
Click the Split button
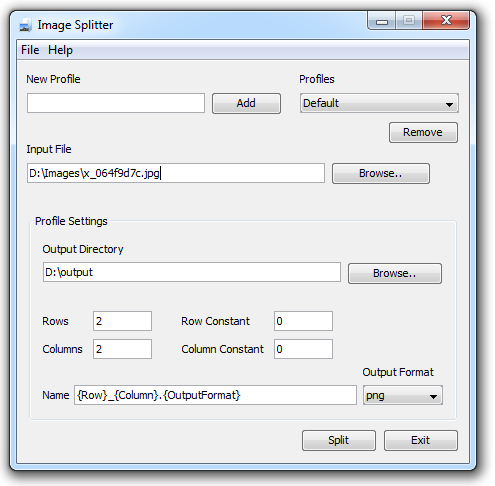pyautogui.click(x=339, y=440)
